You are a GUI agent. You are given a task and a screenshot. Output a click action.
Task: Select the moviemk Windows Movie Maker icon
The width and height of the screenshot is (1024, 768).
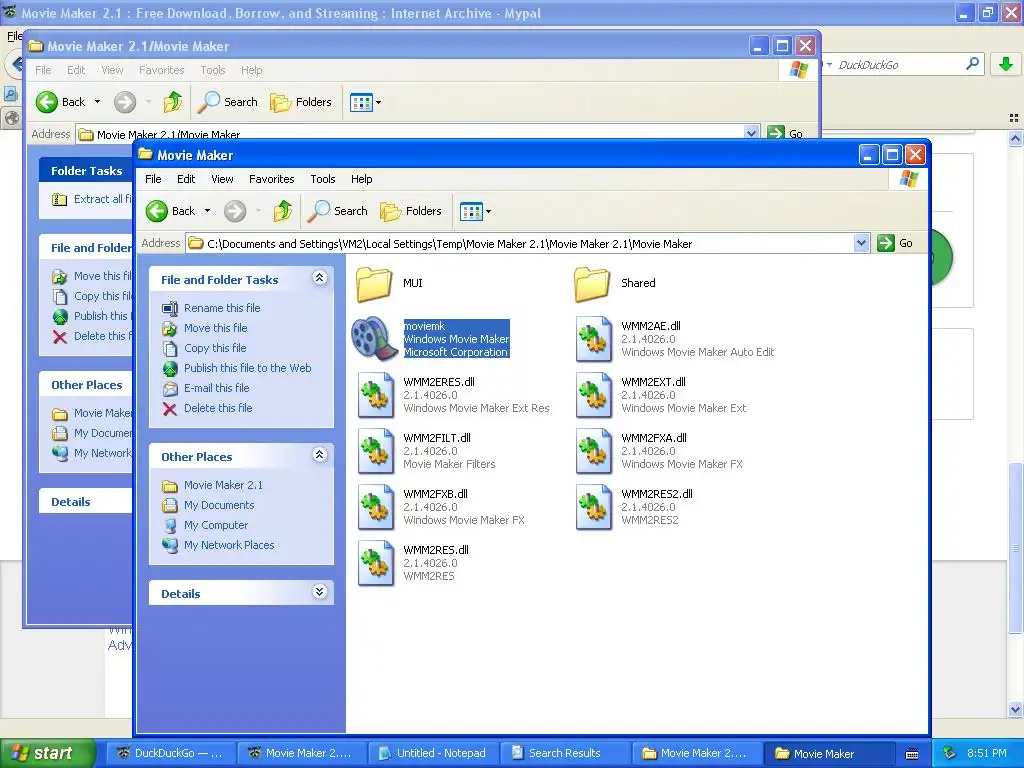374,338
